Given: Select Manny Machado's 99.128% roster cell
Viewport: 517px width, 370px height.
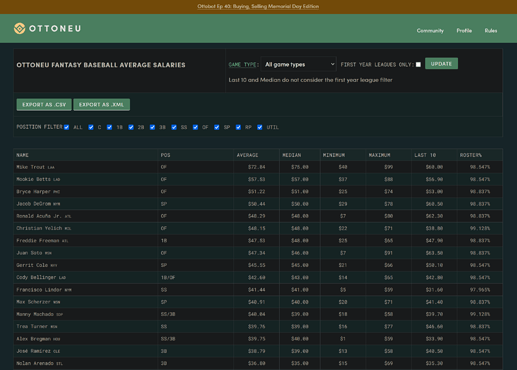Looking at the screenshot, I should pos(480,314).
